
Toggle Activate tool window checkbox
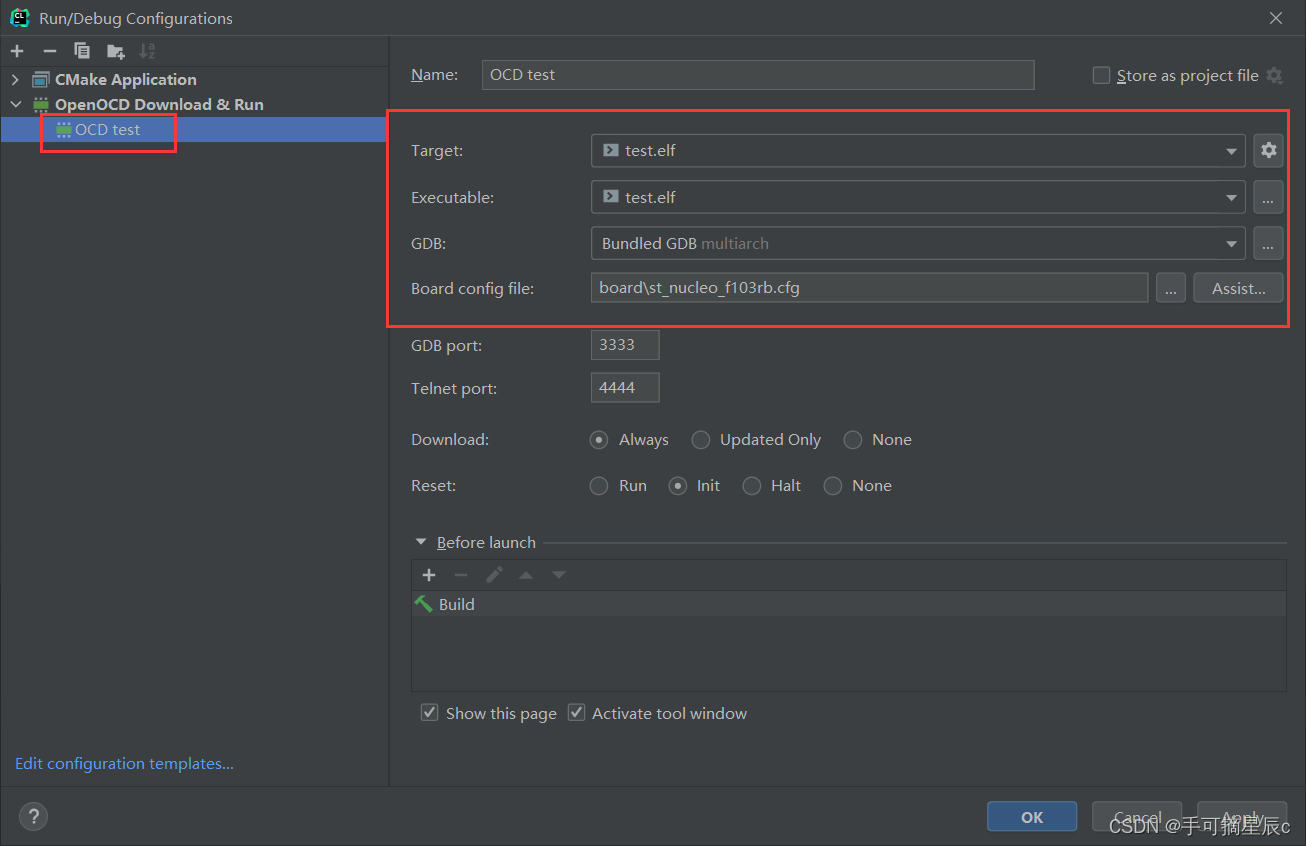click(x=576, y=713)
